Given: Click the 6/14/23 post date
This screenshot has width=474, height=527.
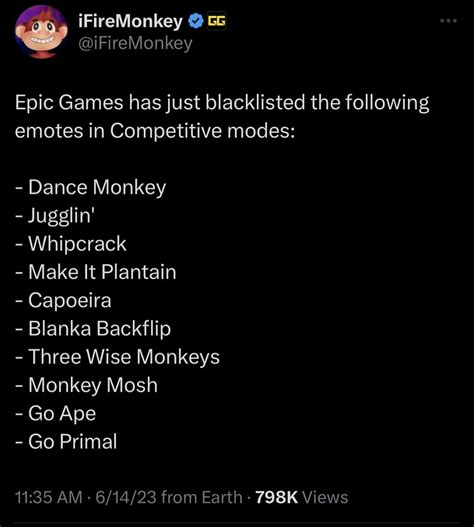Looking at the screenshot, I should click(x=126, y=497).
